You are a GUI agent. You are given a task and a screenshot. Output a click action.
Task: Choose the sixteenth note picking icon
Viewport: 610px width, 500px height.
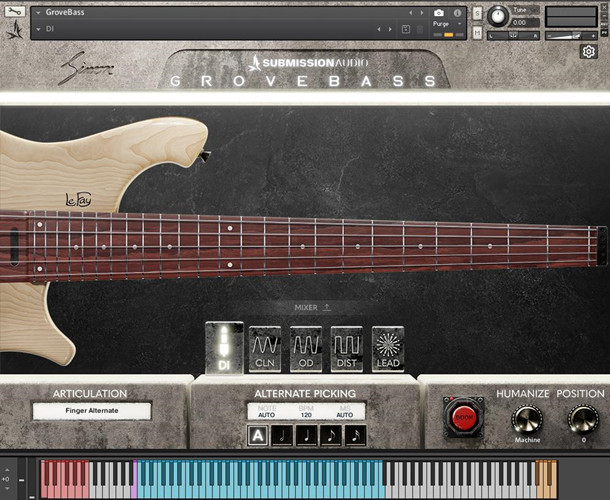tap(356, 435)
